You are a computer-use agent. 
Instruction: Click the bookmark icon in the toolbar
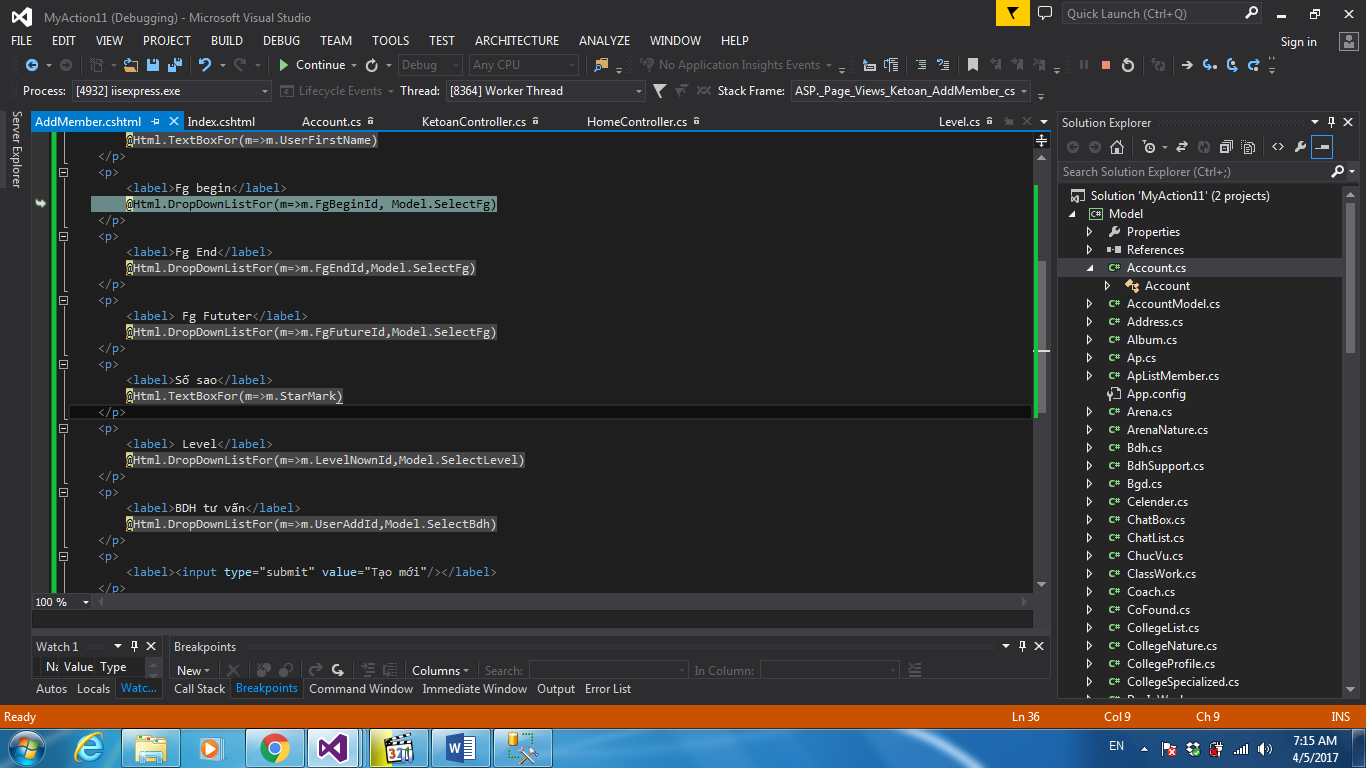click(x=973, y=65)
